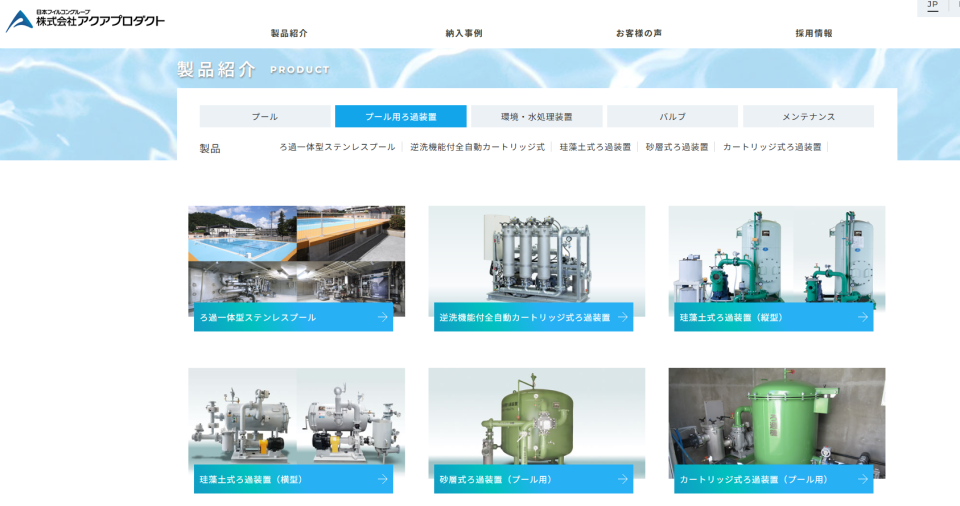Click the arrow on 珪藻土式（縦型） card
The width and height of the screenshot is (960, 506).
[863, 317]
